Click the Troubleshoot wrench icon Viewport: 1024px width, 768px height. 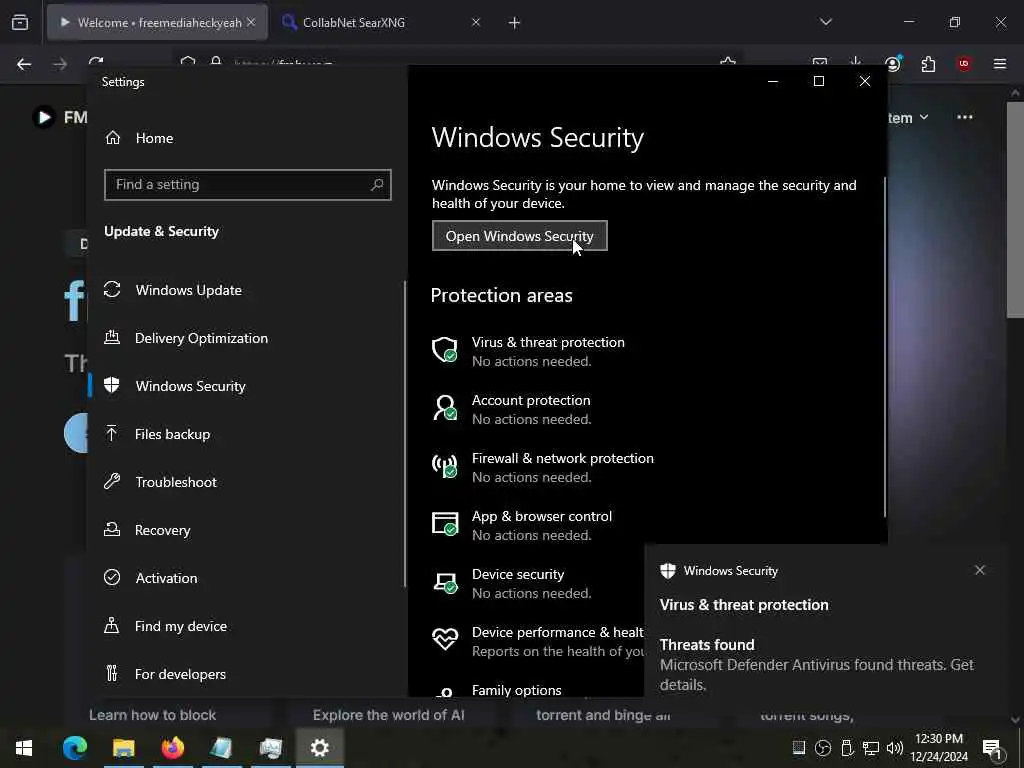point(112,481)
